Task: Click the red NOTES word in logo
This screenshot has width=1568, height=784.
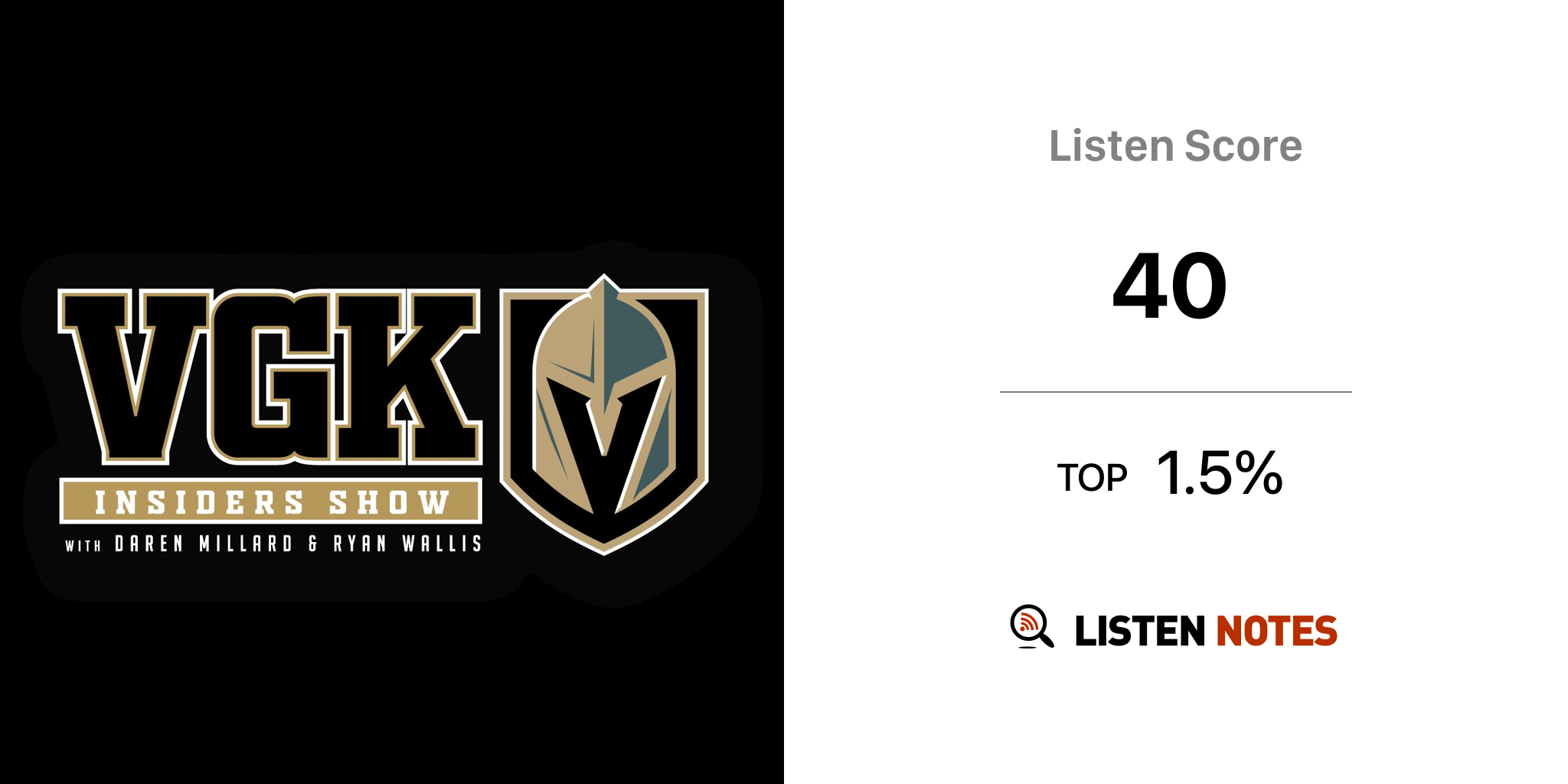Action: coord(1276,631)
